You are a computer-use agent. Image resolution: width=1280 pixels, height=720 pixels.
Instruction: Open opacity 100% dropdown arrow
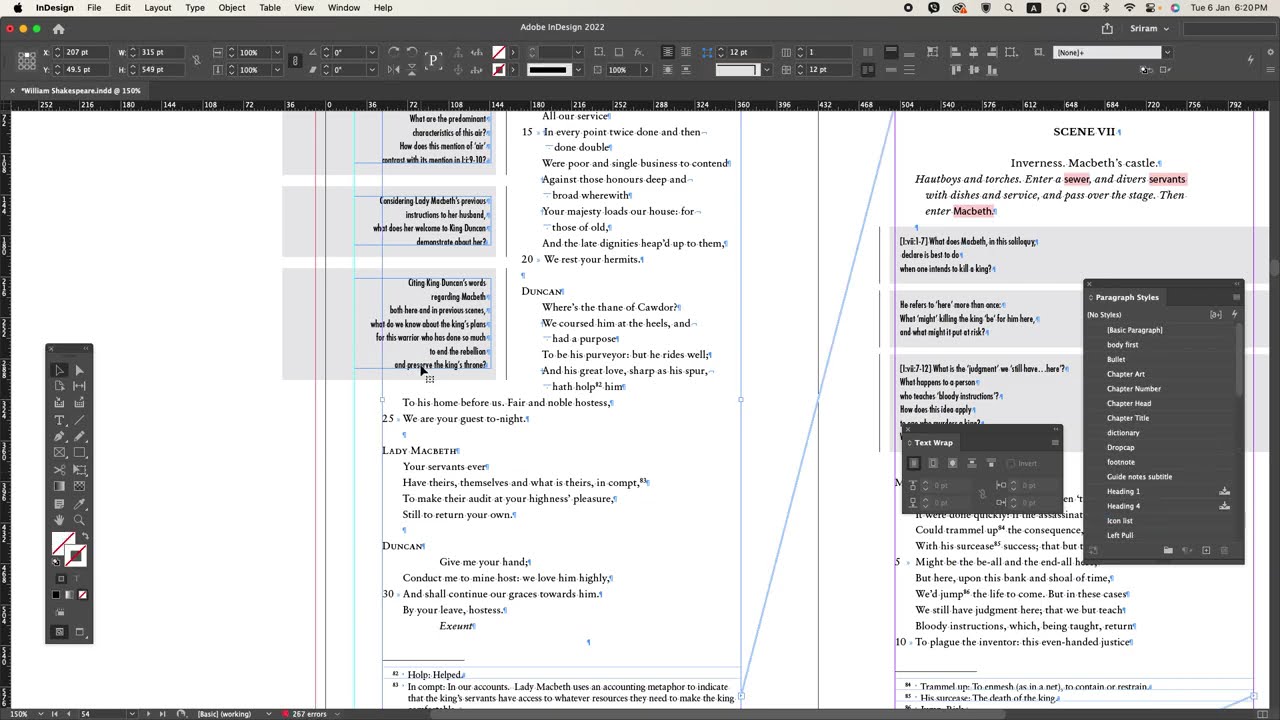(x=646, y=70)
